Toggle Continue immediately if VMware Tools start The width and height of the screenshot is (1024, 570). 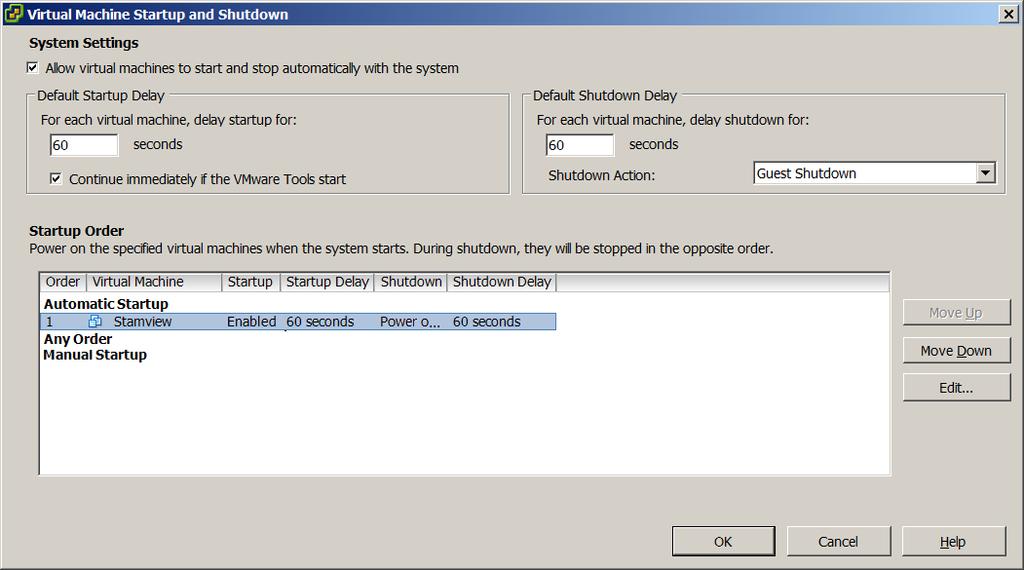click(56, 178)
